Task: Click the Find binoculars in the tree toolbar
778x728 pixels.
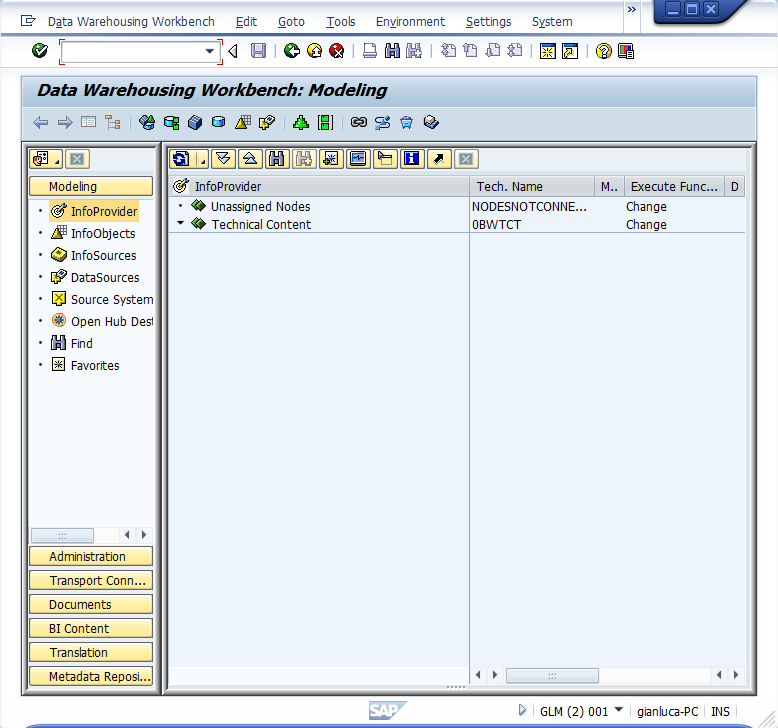Action: (x=277, y=159)
